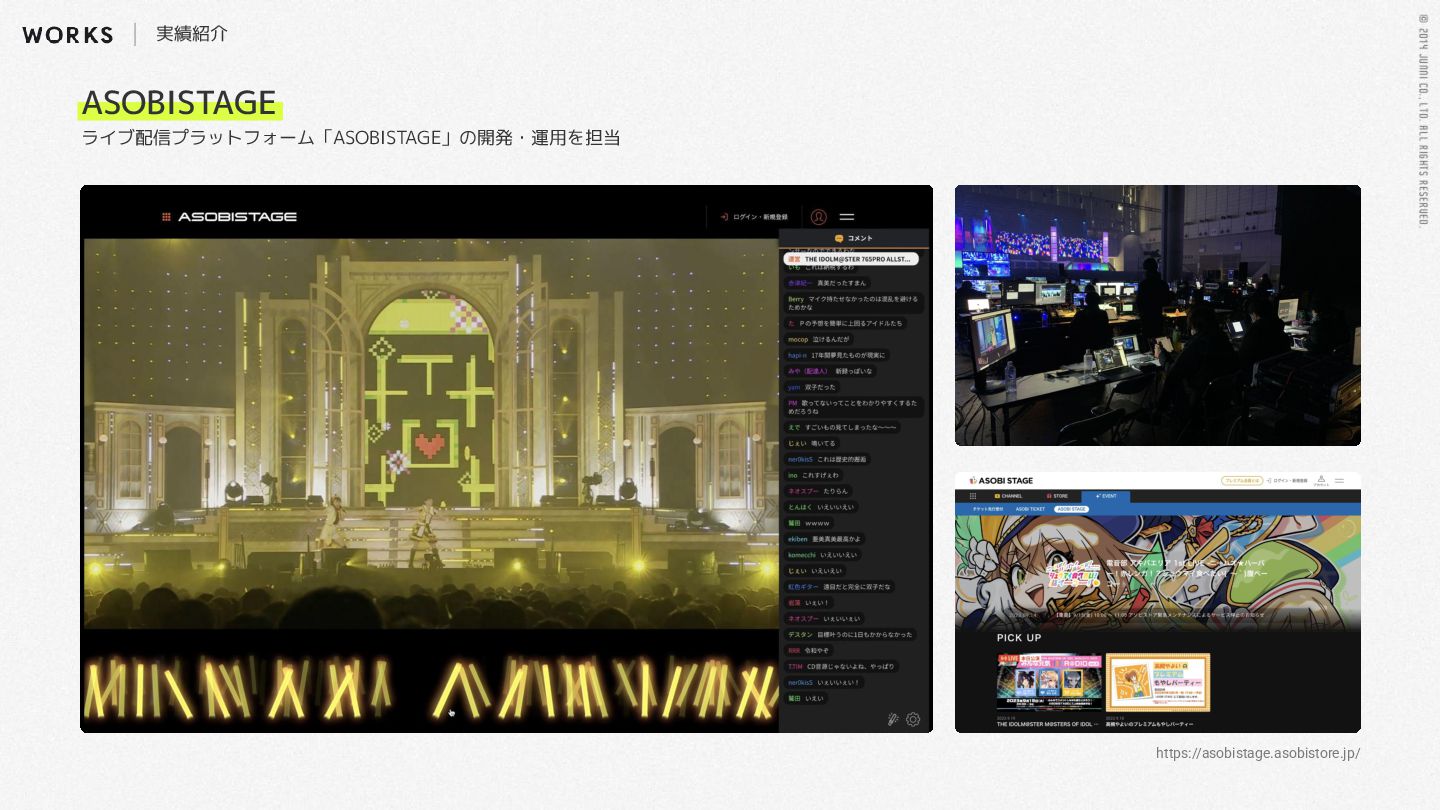The height and width of the screenshot is (810, 1440).
Task: Switch to the CHANNEL tab
Action: (x=1008, y=496)
